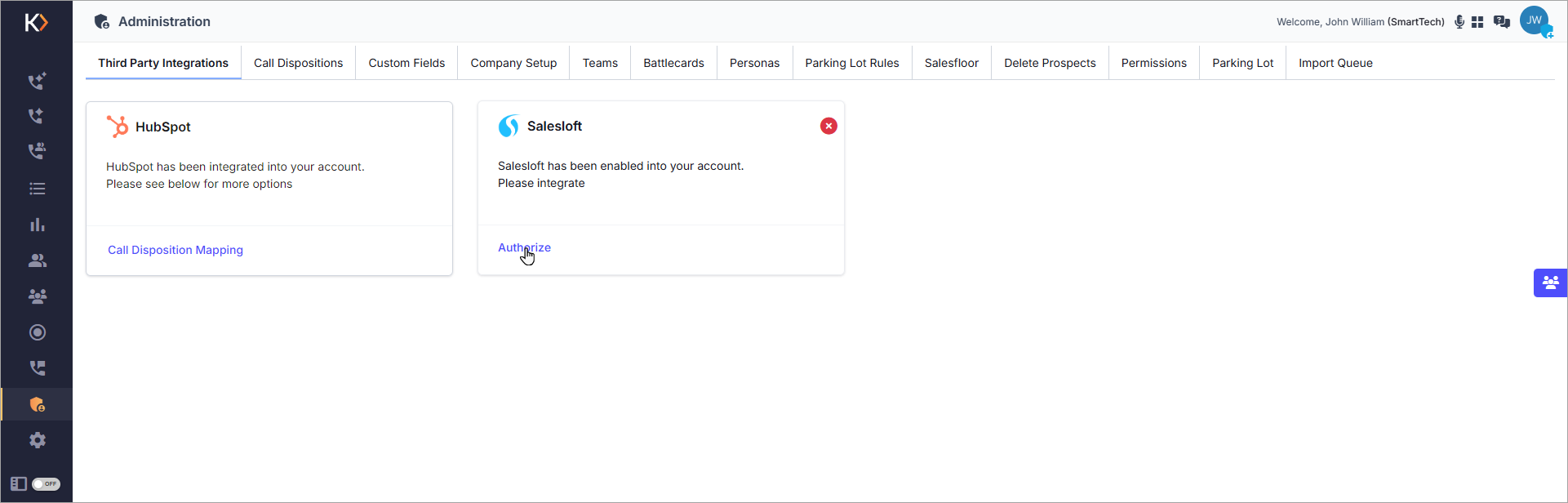Open the settings gear icon in sidebar
Viewport: 1568px width, 503px height.
click(38, 440)
